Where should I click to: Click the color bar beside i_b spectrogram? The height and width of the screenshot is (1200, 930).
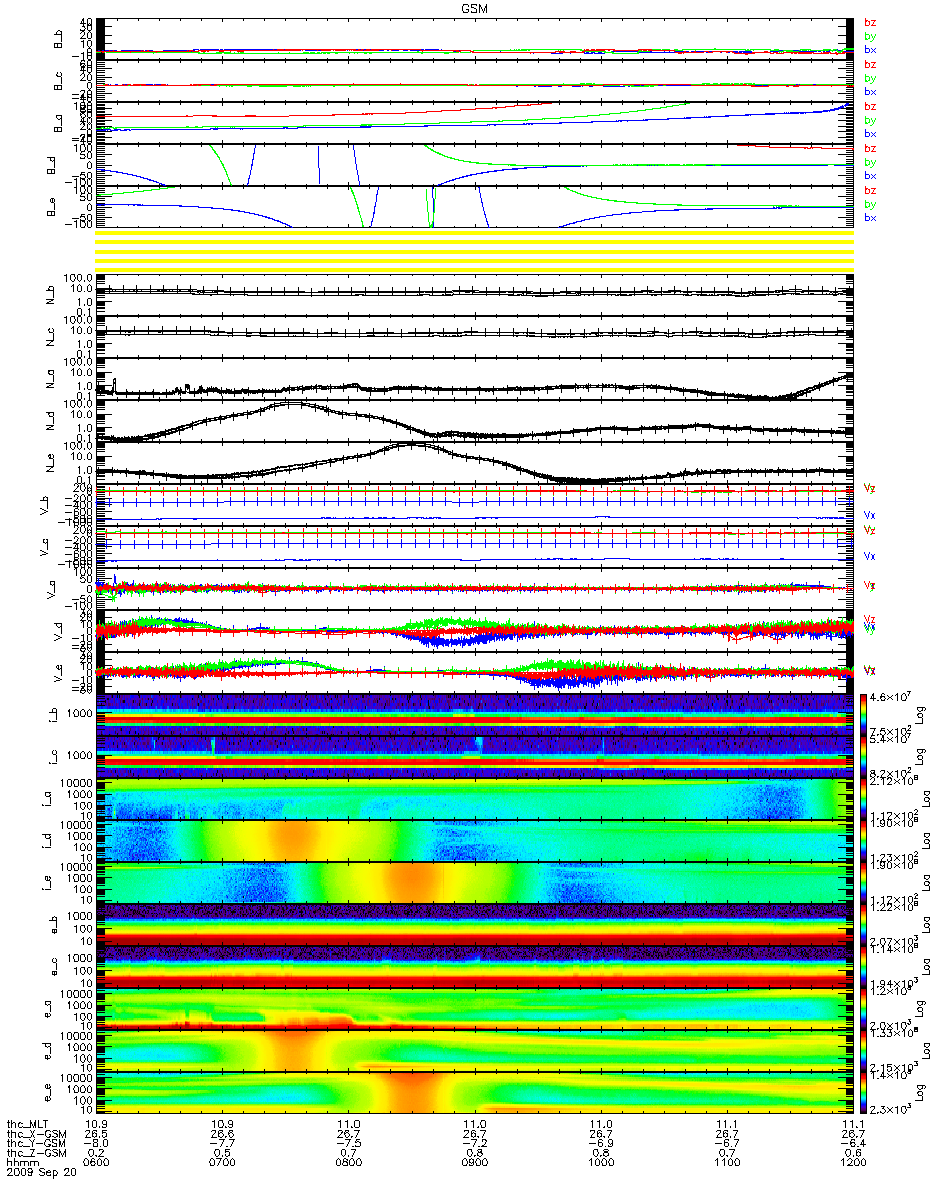[865, 714]
